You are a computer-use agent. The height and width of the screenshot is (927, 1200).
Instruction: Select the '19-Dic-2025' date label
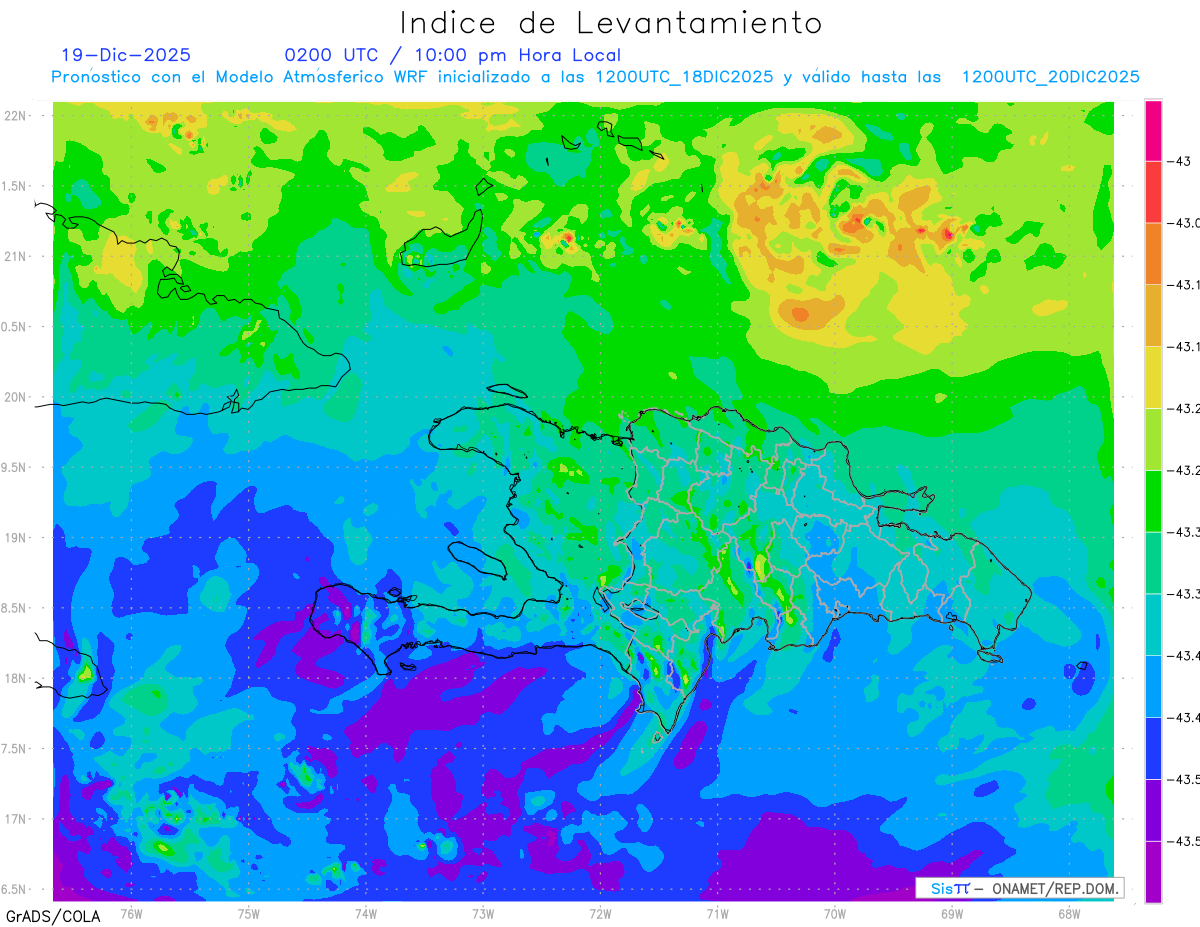click(126, 56)
